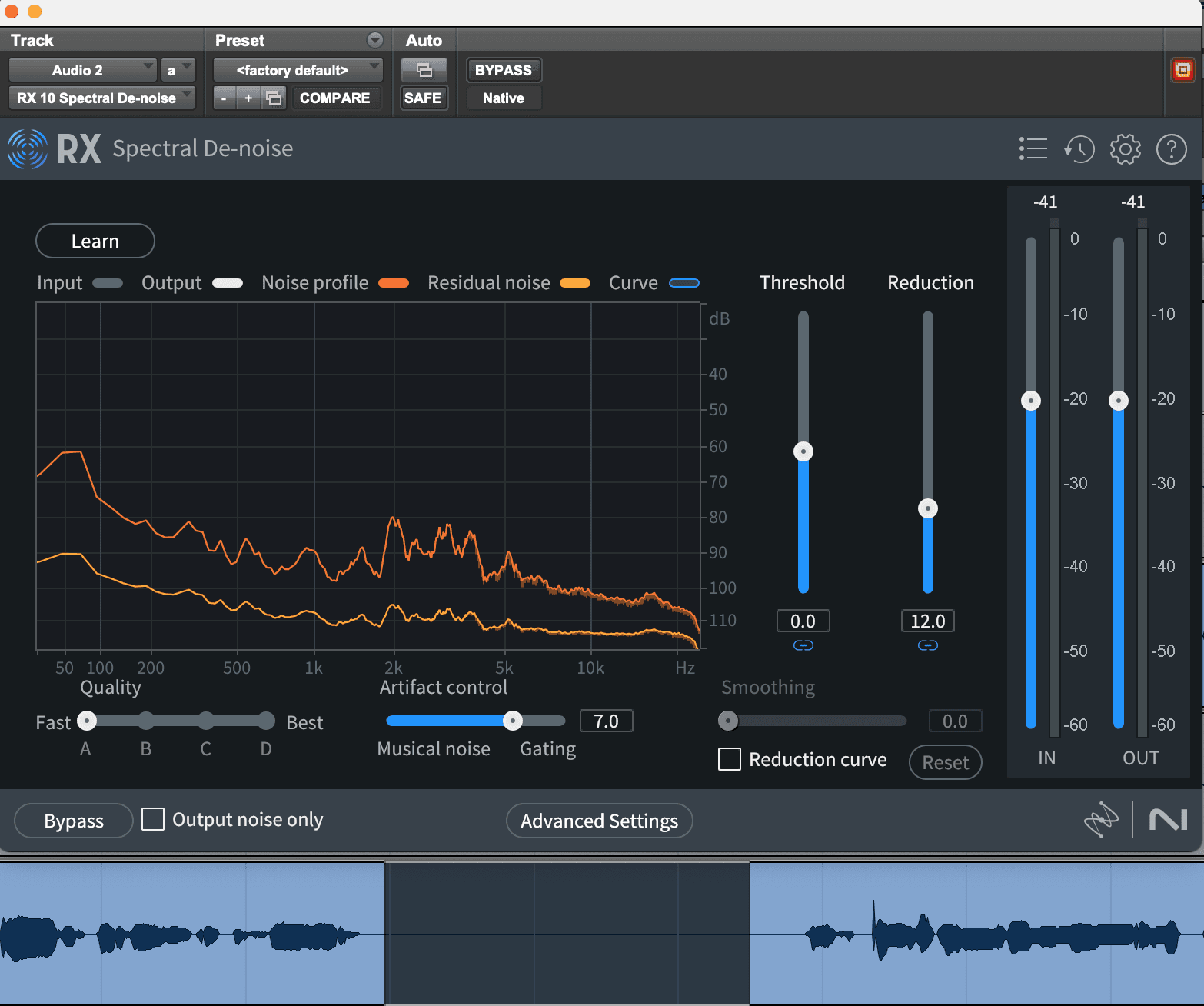Toggle the plugin Bypass button at bottom
This screenshot has height=1006, width=1204.
[74, 821]
